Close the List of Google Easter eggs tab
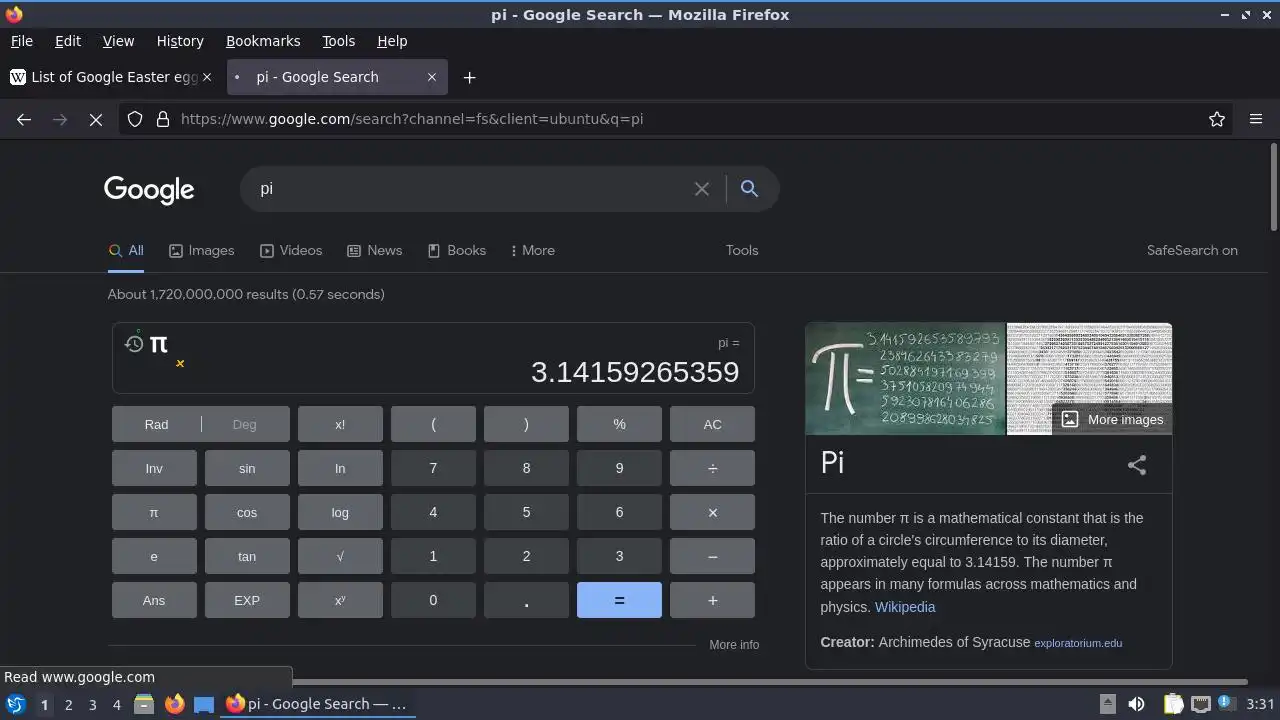1280x720 pixels. [207, 77]
